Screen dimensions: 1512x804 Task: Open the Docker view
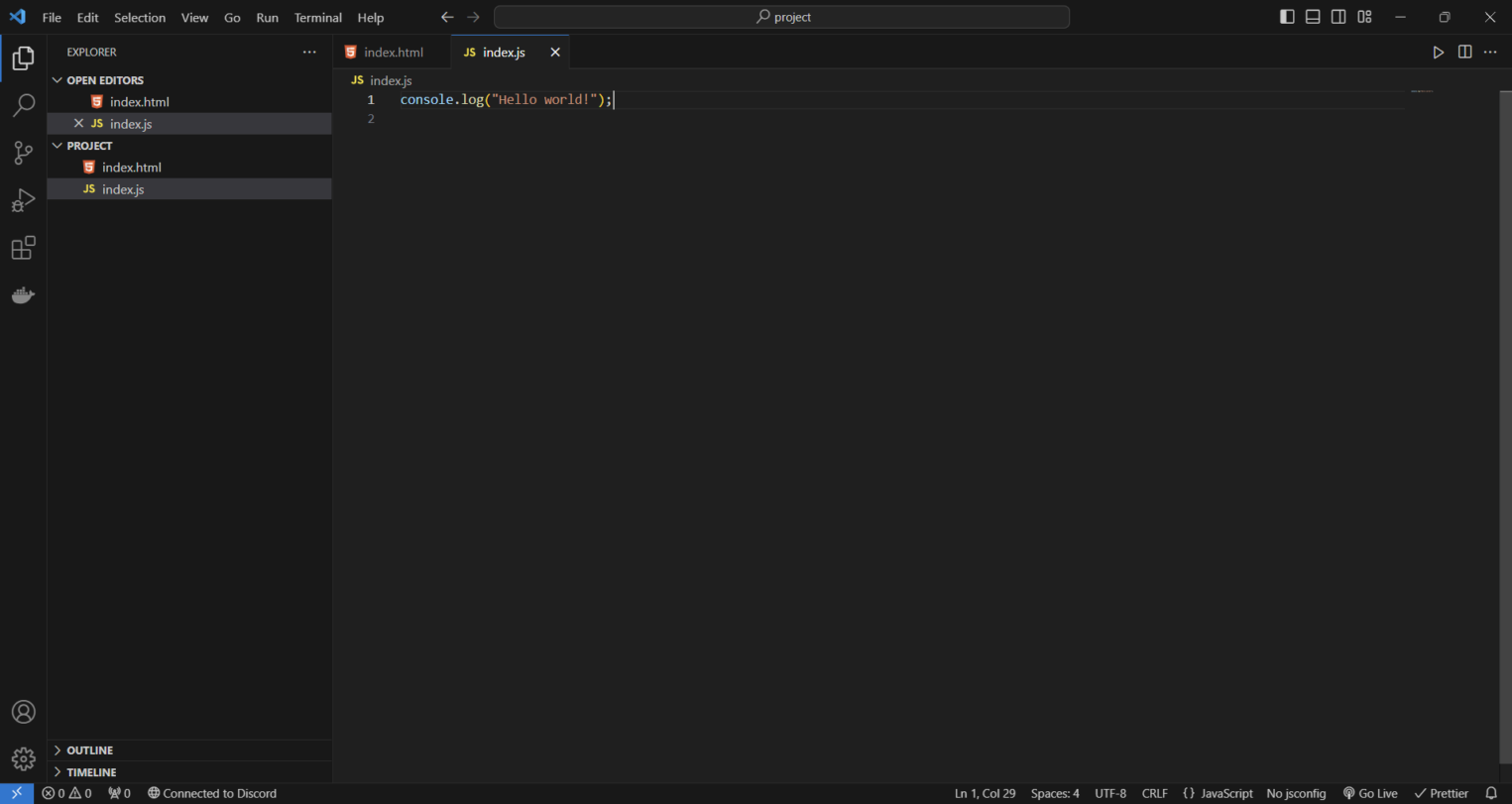[x=24, y=295]
